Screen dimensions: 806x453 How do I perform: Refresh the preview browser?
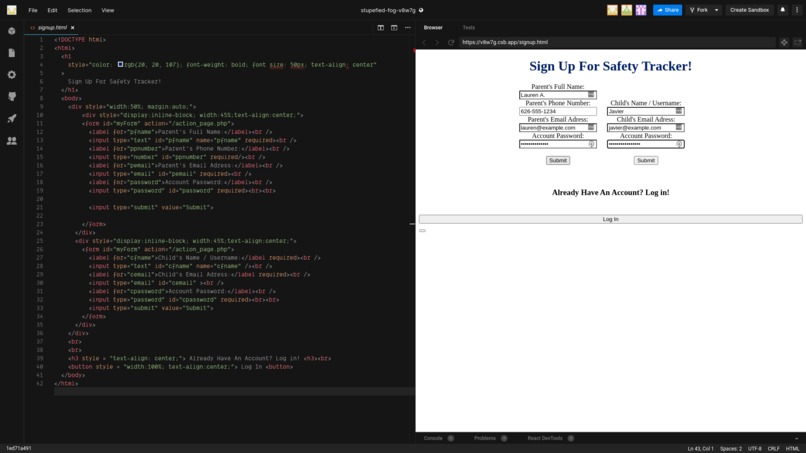tap(451, 42)
